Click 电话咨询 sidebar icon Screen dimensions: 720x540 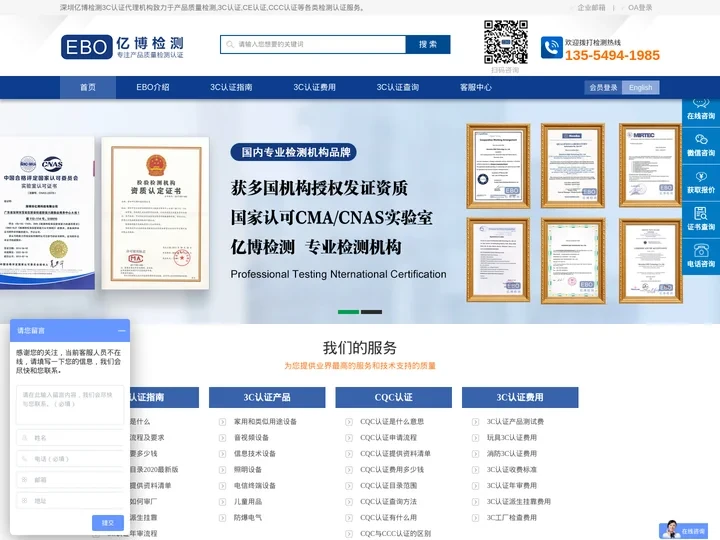[x=701, y=257]
